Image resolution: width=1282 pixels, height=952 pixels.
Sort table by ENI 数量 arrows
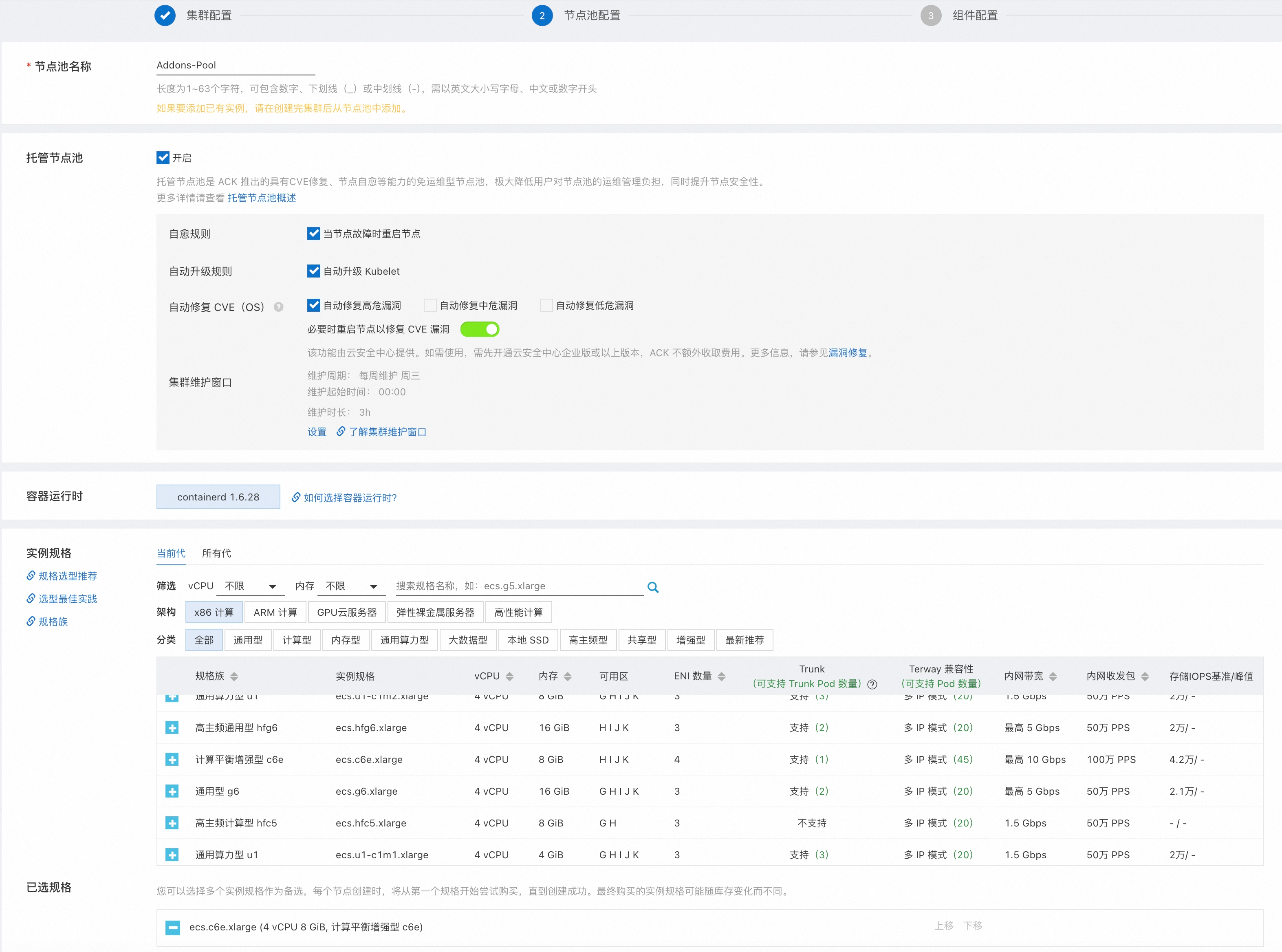pyautogui.click(x=721, y=677)
